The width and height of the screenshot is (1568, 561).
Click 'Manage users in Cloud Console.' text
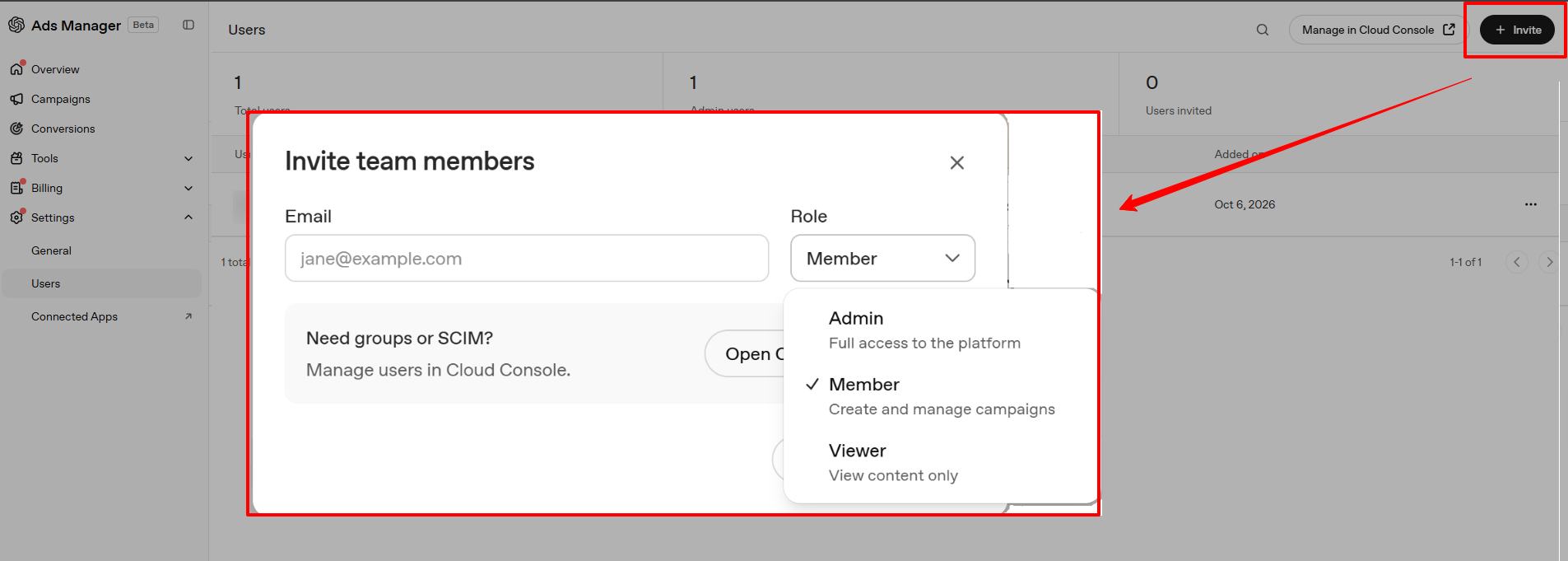point(439,370)
